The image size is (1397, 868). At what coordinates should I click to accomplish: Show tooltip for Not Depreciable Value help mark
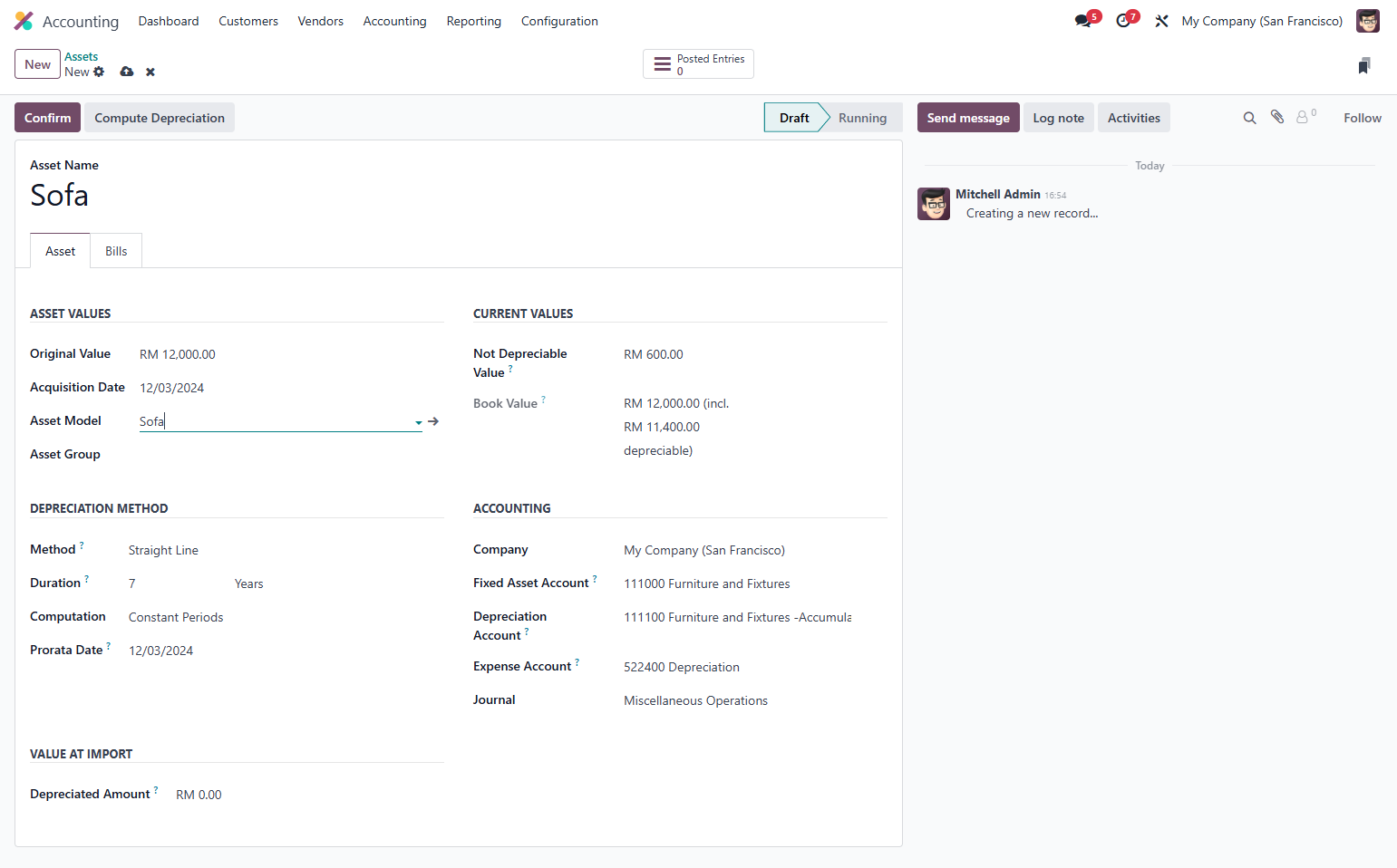click(510, 369)
